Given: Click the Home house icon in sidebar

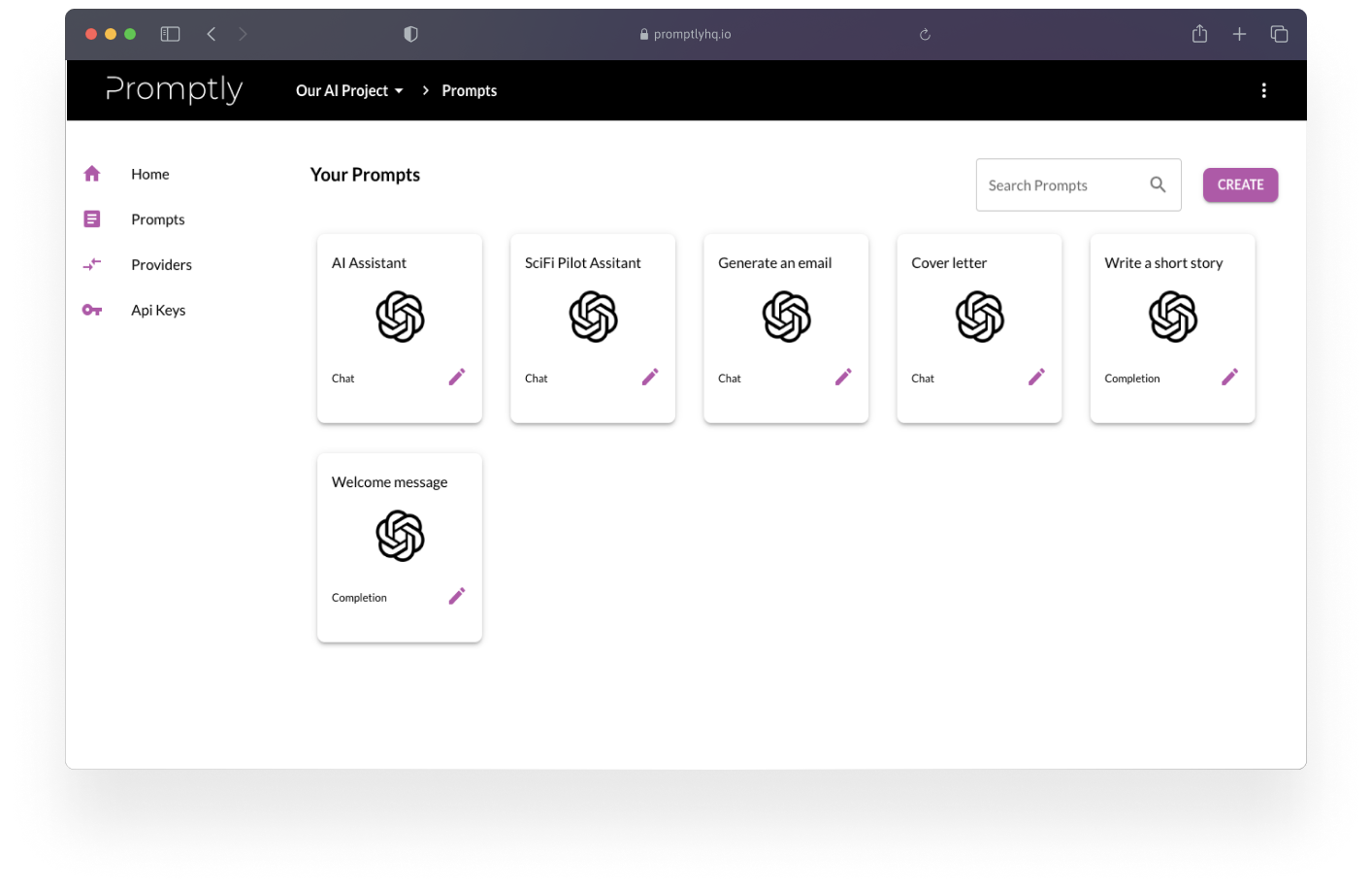Looking at the screenshot, I should [x=92, y=174].
